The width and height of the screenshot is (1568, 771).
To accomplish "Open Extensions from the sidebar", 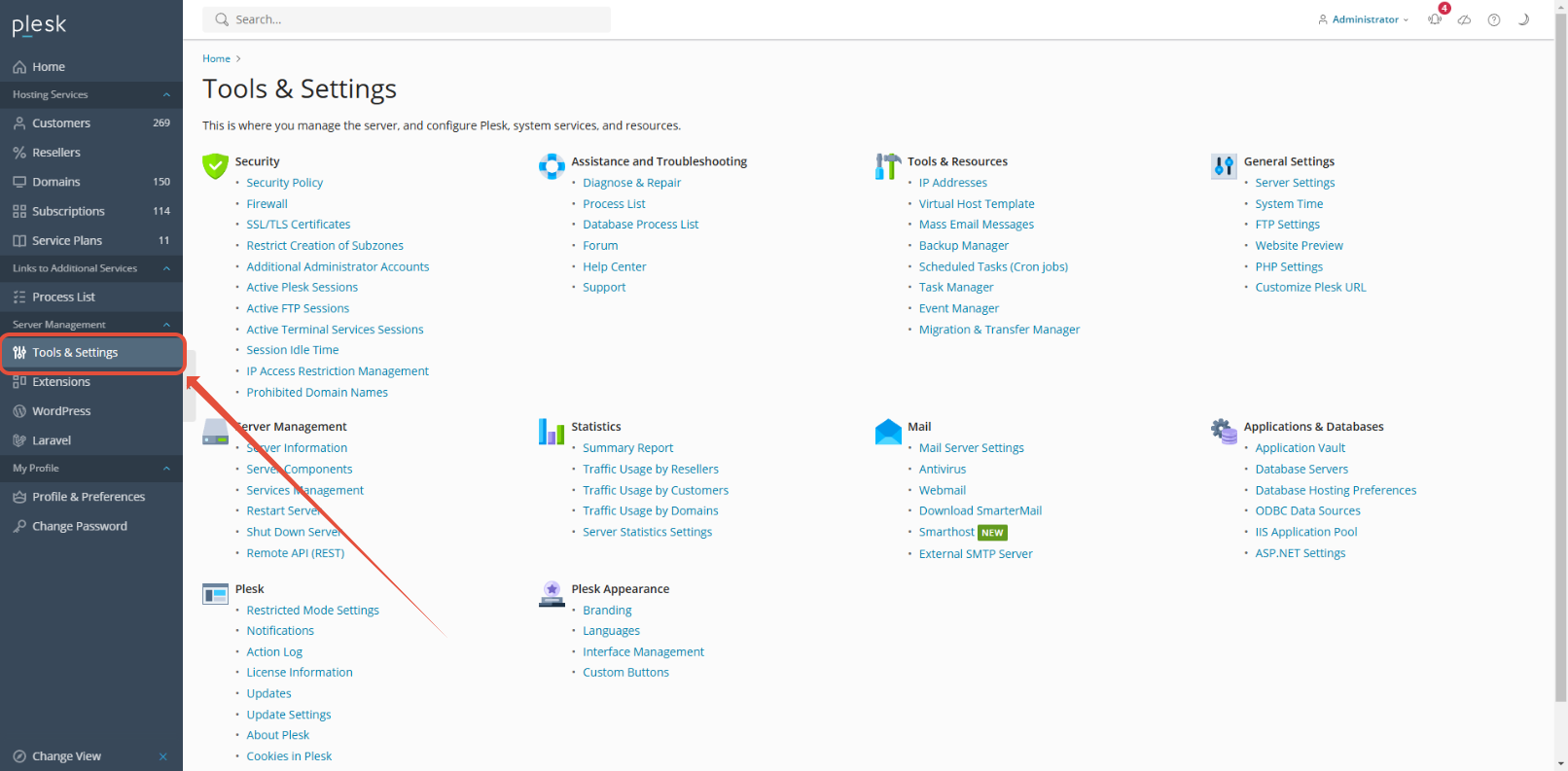I will coord(91,382).
